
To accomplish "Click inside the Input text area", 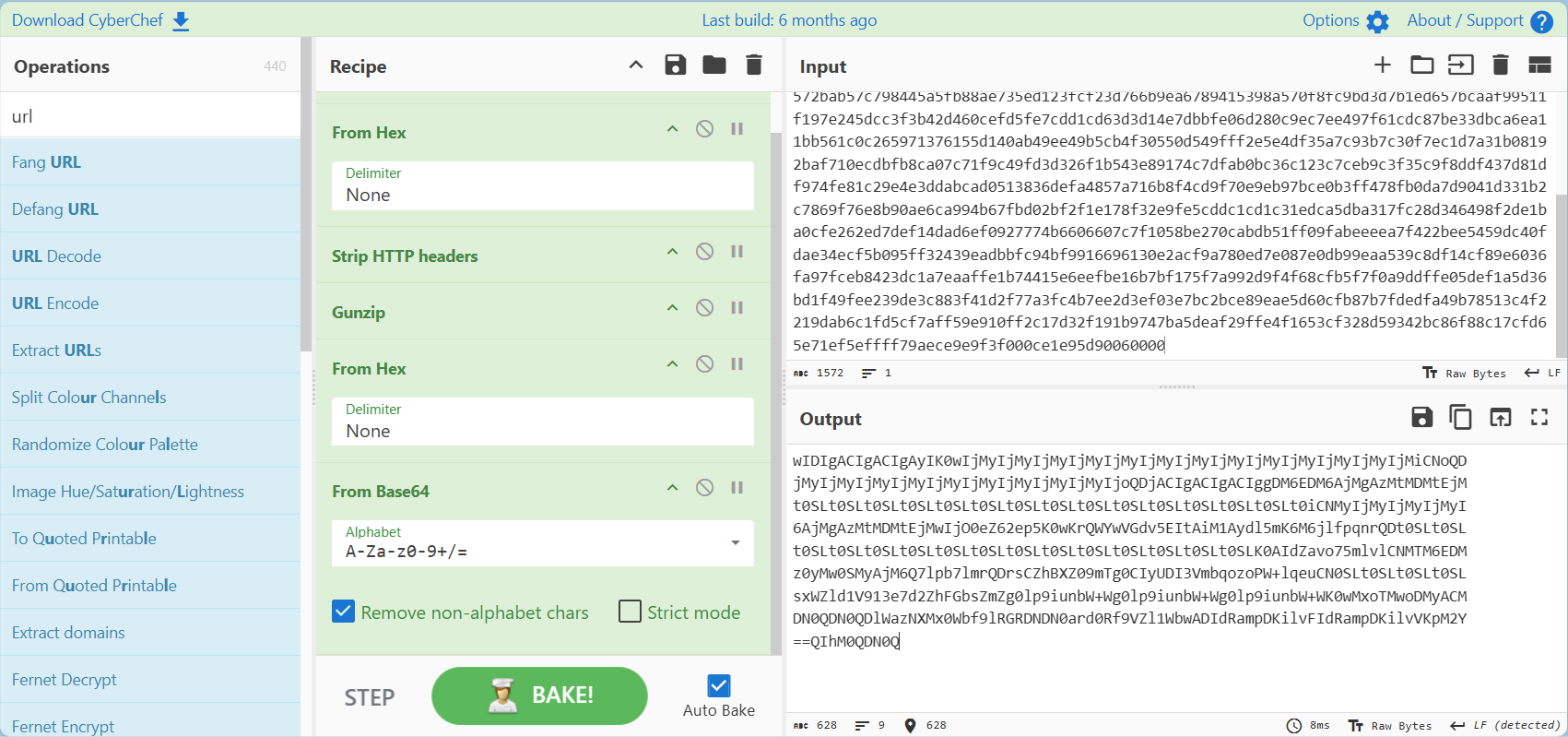I will point(1169,224).
